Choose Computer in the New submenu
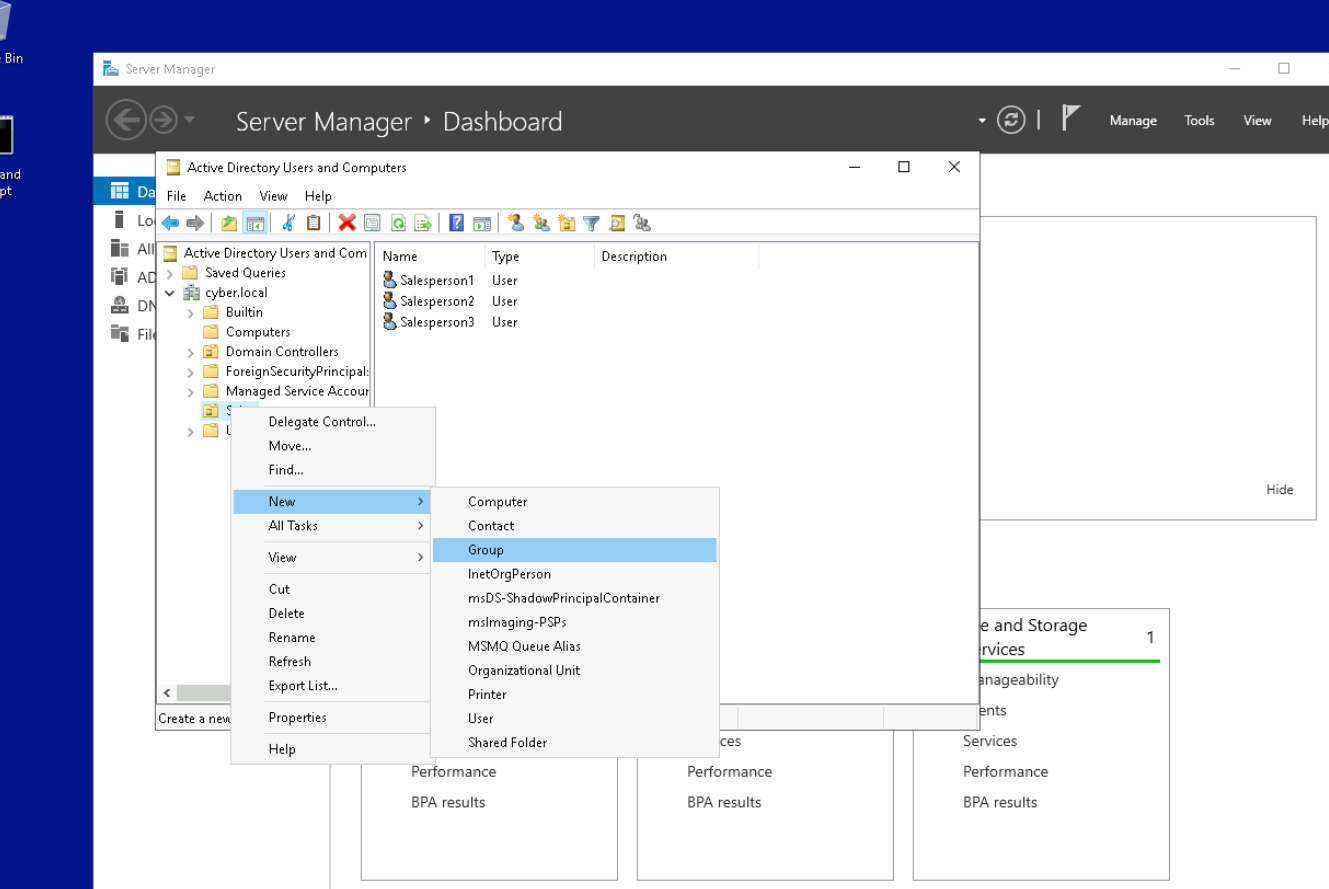The image size is (1329, 889). click(x=575, y=502)
